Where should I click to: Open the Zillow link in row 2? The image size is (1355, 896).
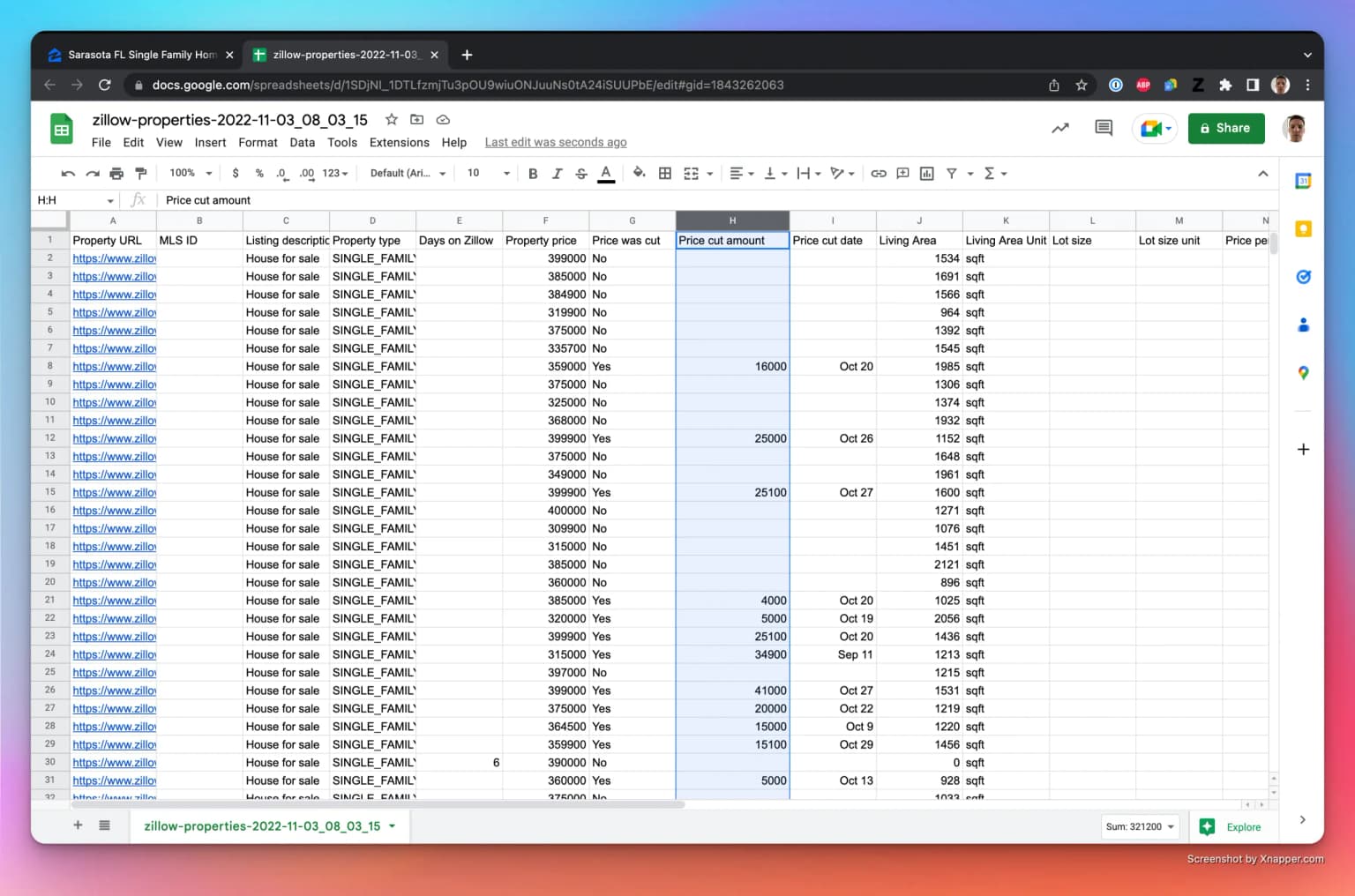(x=114, y=258)
